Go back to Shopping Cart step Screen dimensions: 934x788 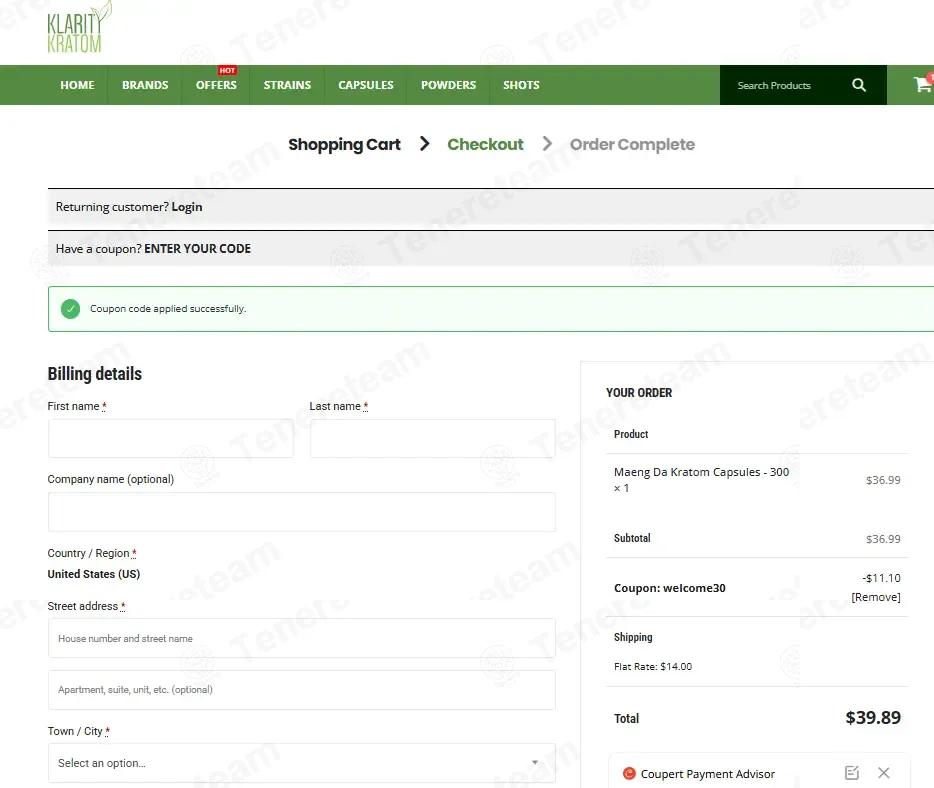click(344, 144)
